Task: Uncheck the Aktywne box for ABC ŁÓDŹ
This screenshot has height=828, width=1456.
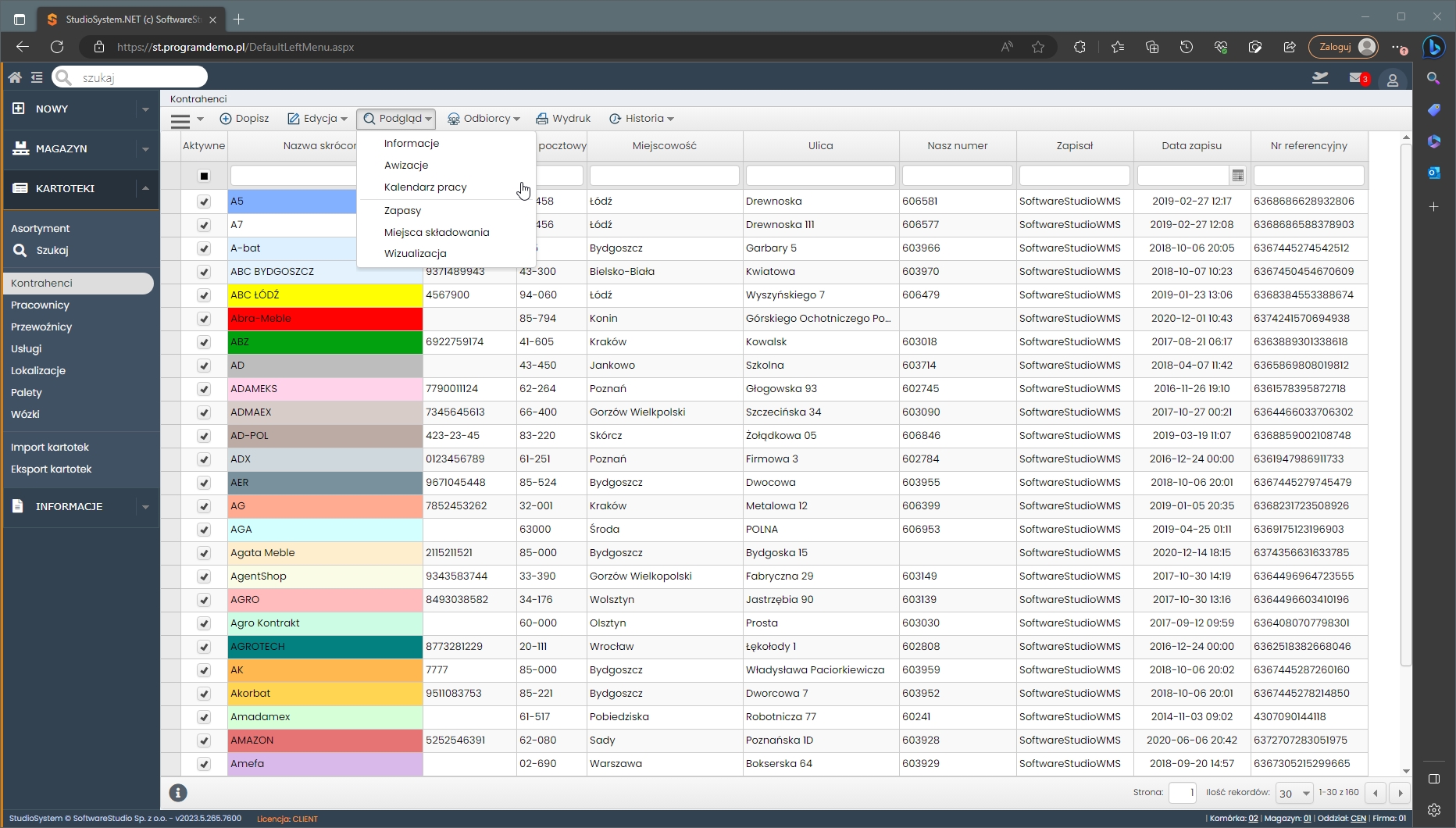Action: tap(204, 295)
